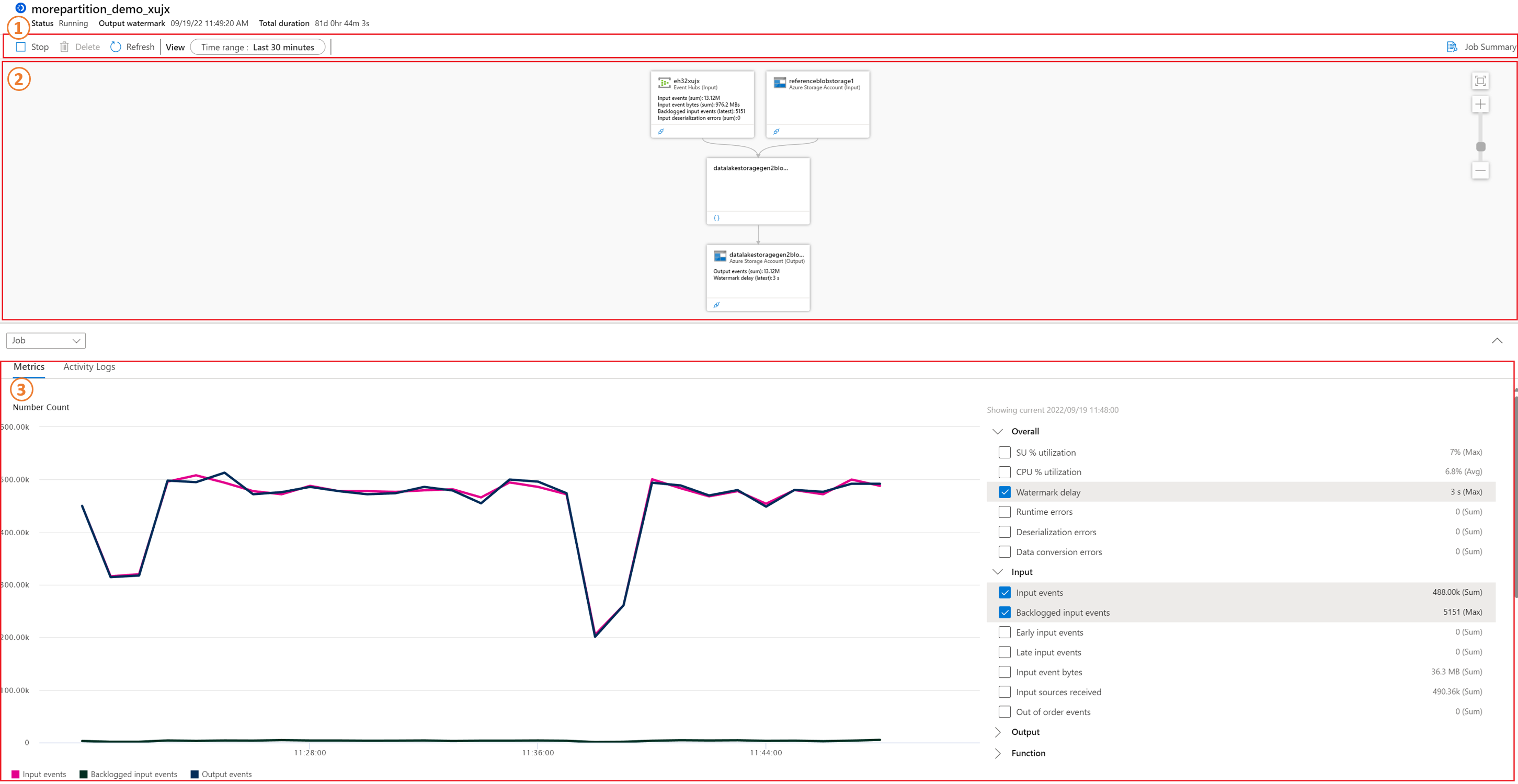Open the Job dropdown selector
The image size is (1518, 784).
[x=45, y=340]
